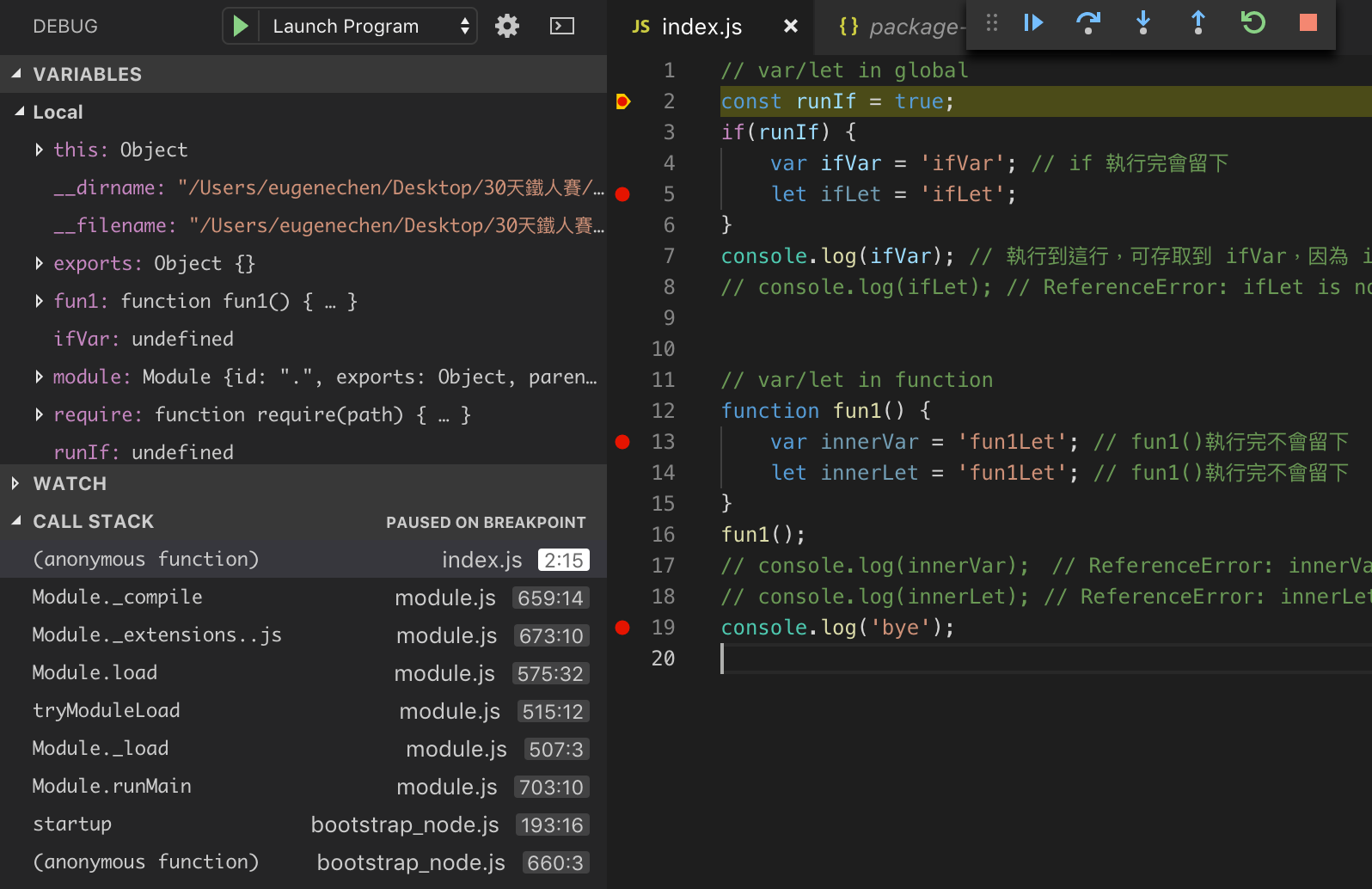
Task: Disable the breakpoint on line 19
Action: [623, 628]
